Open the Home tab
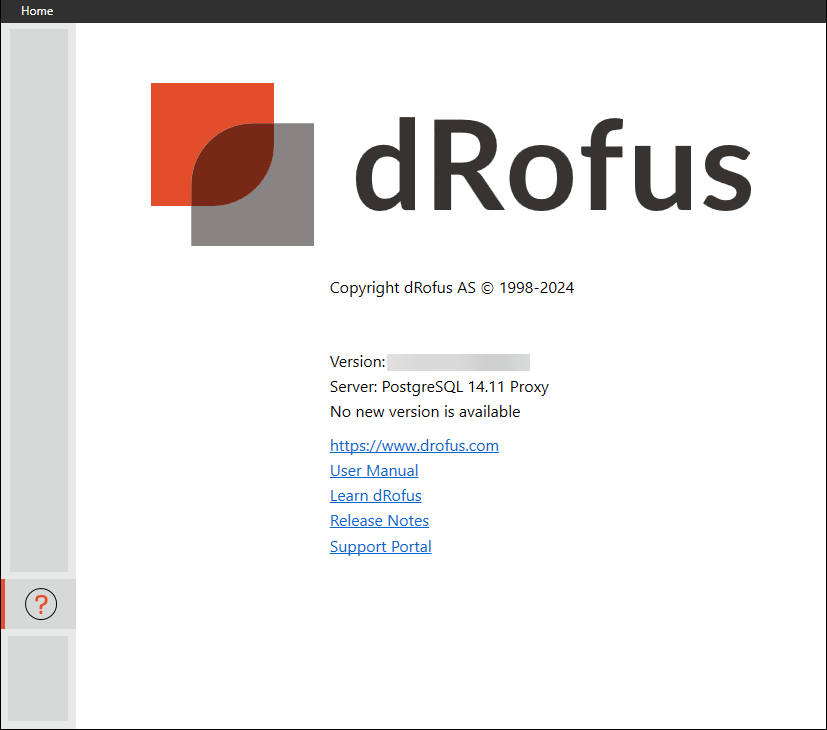This screenshot has width=827, height=730. click(x=37, y=11)
